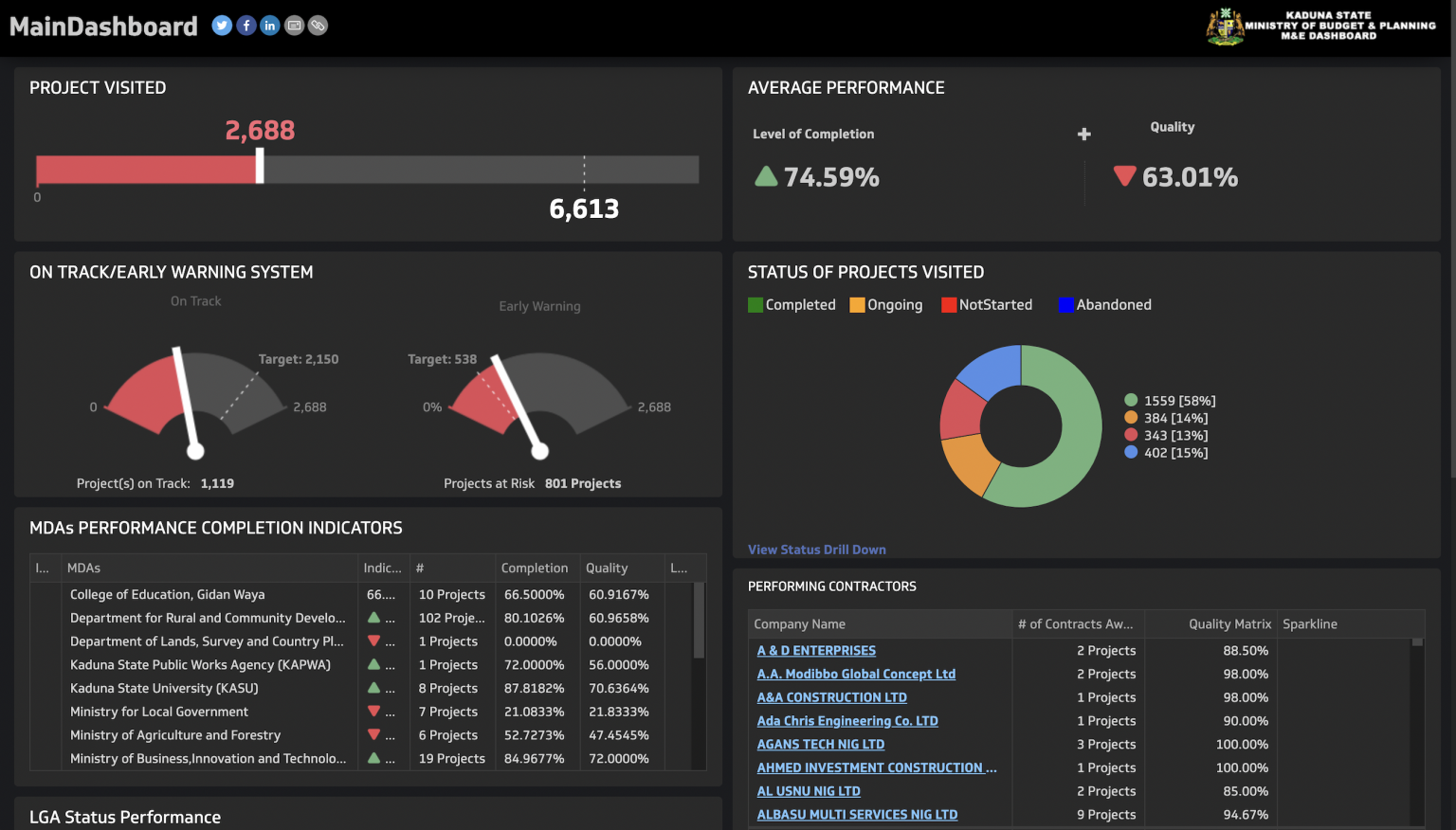The width and height of the screenshot is (1456, 830).
Task: Click the Project Visited progress bar handle
Action: [260, 168]
